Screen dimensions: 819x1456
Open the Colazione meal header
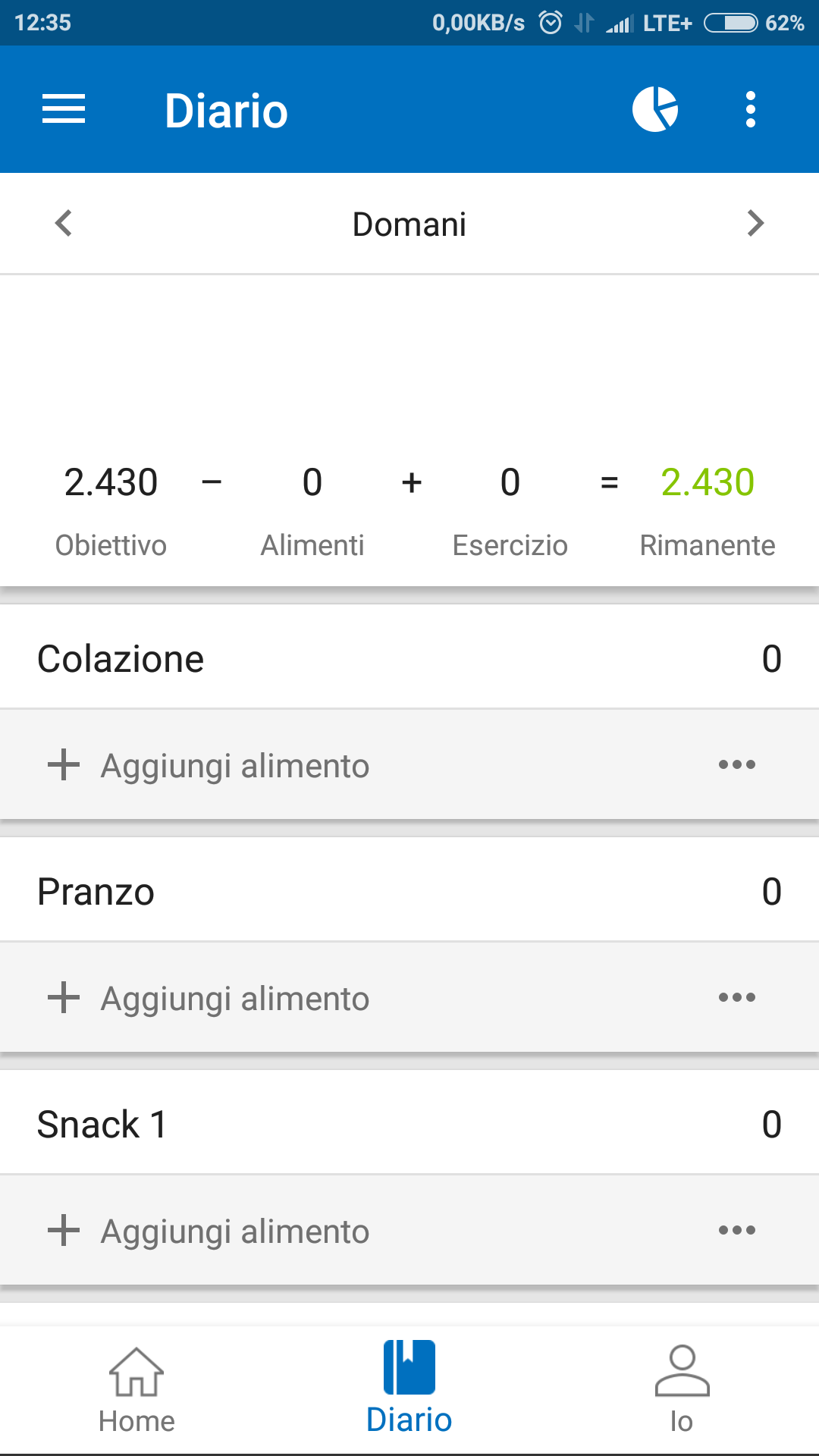pos(121,658)
